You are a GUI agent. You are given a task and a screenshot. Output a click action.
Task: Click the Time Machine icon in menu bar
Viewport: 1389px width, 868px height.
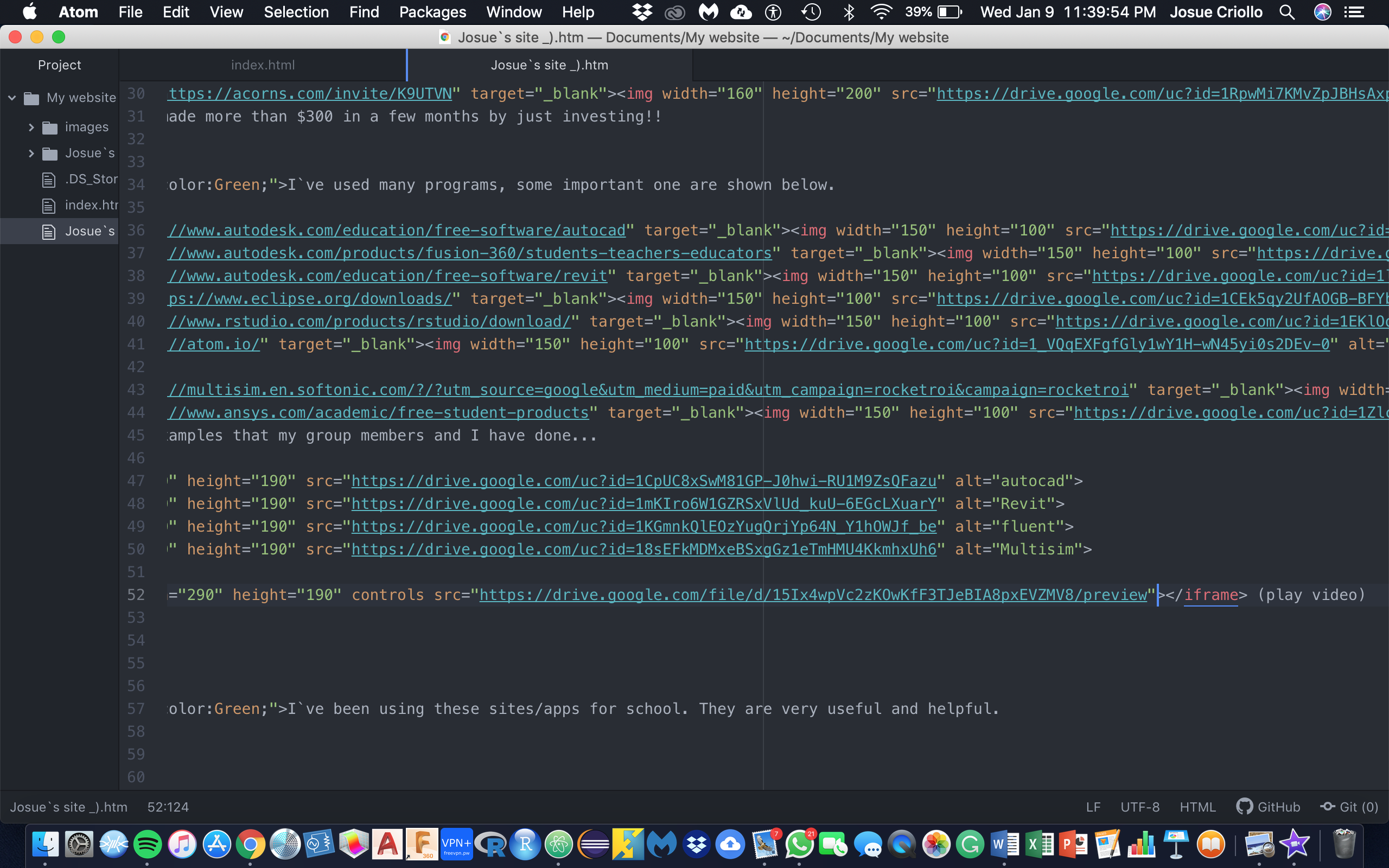click(811, 12)
